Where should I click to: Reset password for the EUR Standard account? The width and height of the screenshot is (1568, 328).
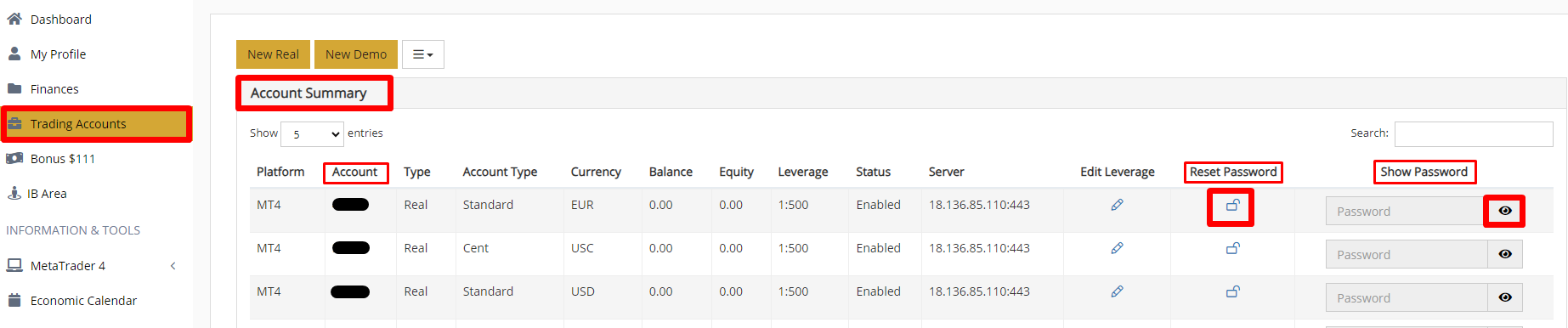(1232, 205)
